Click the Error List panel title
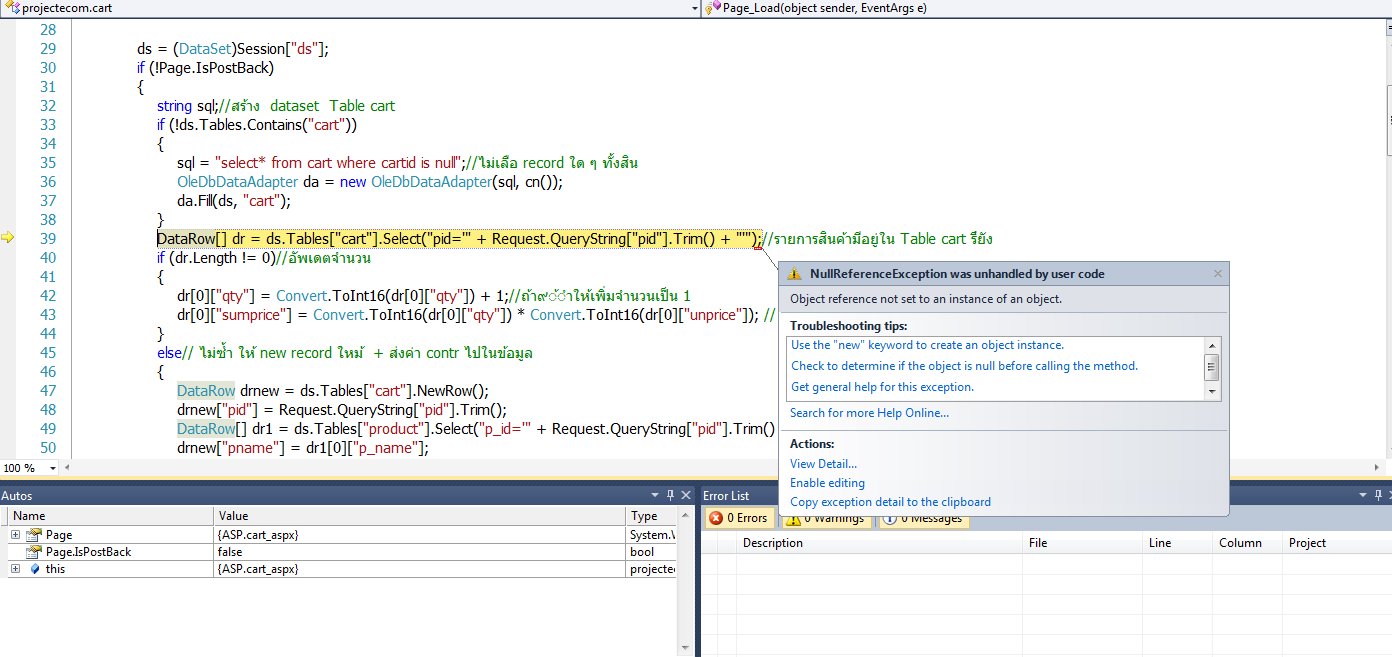 click(726, 495)
